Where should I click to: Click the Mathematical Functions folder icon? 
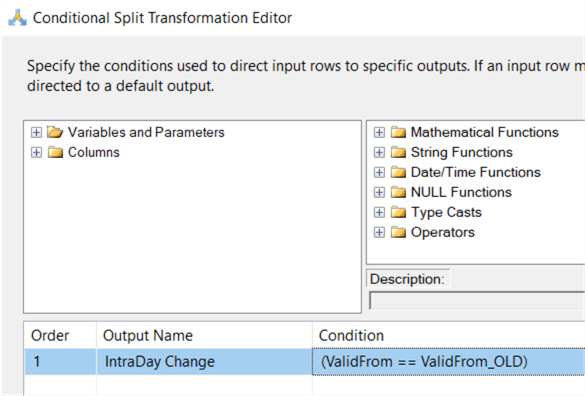(398, 132)
